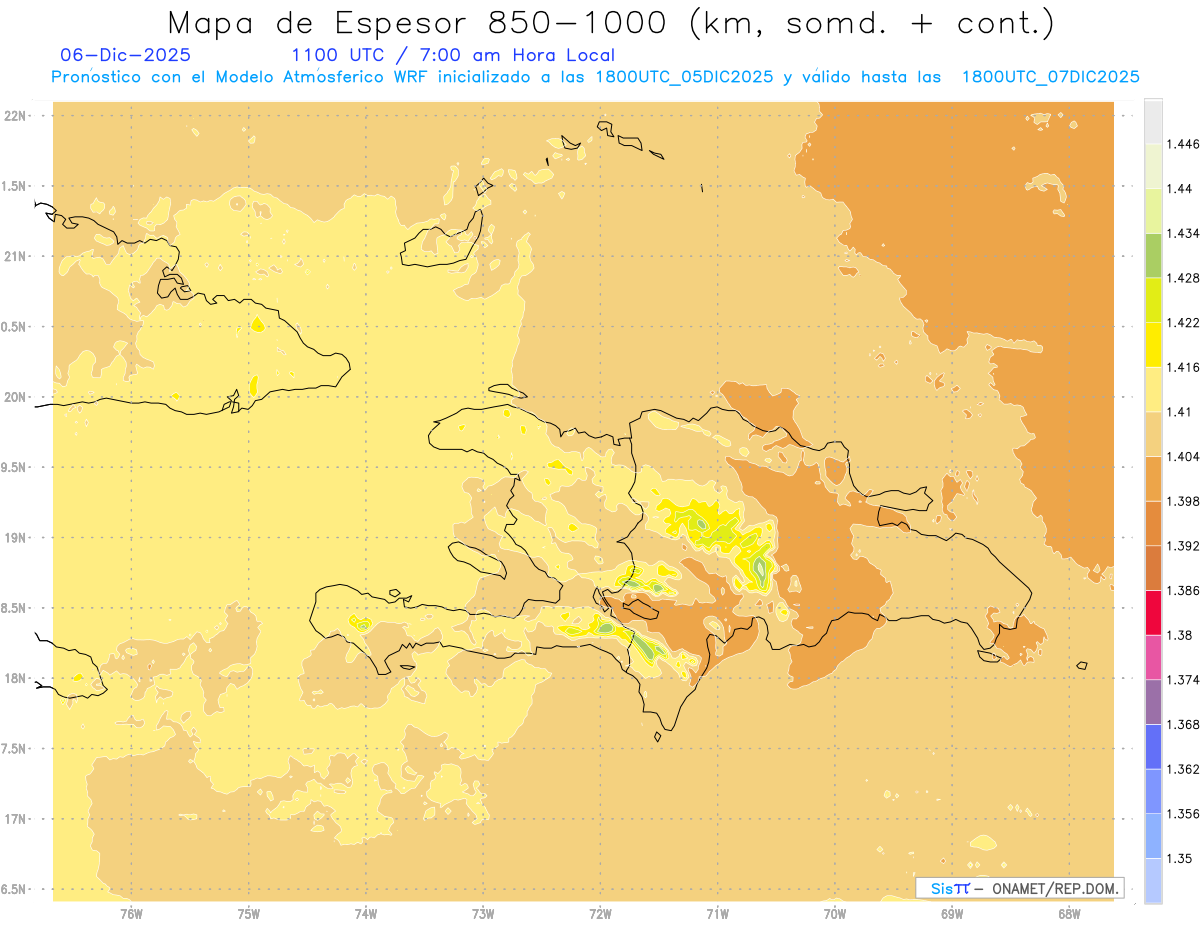The height and width of the screenshot is (927, 1200).
Task: Click the '1.428' colorbar value
Action: (1185, 278)
